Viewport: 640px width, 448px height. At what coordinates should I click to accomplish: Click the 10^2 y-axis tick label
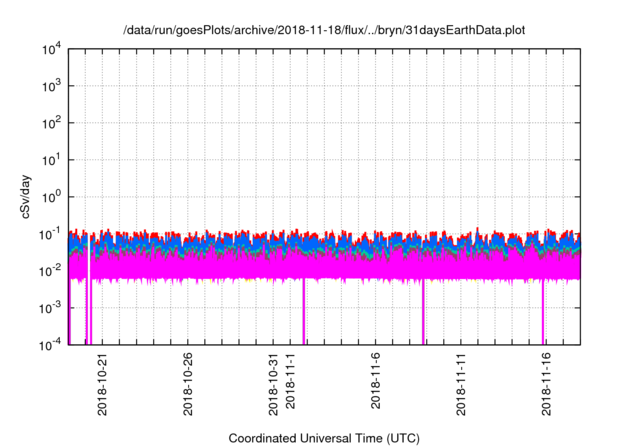click(x=51, y=124)
